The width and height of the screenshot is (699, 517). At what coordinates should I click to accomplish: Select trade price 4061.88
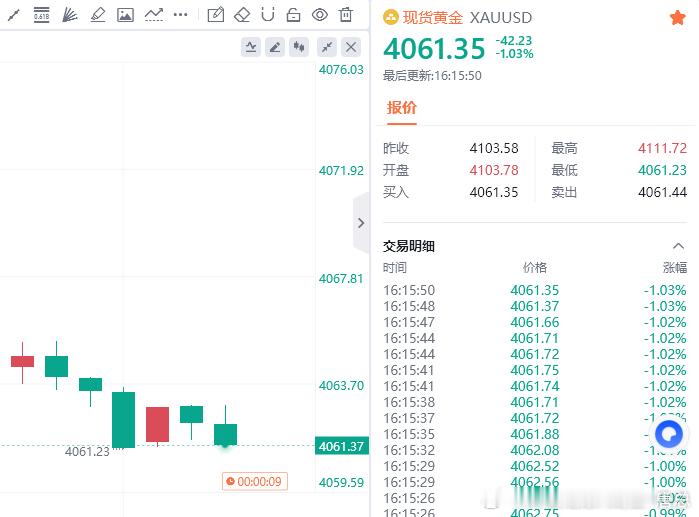coord(535,434)
